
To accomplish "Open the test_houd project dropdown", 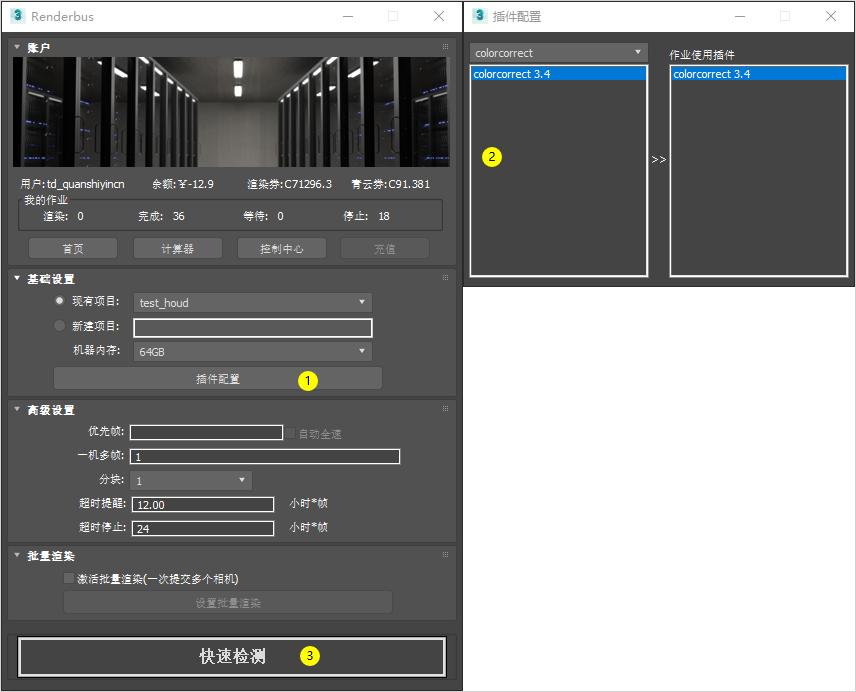I will point(252,302).
